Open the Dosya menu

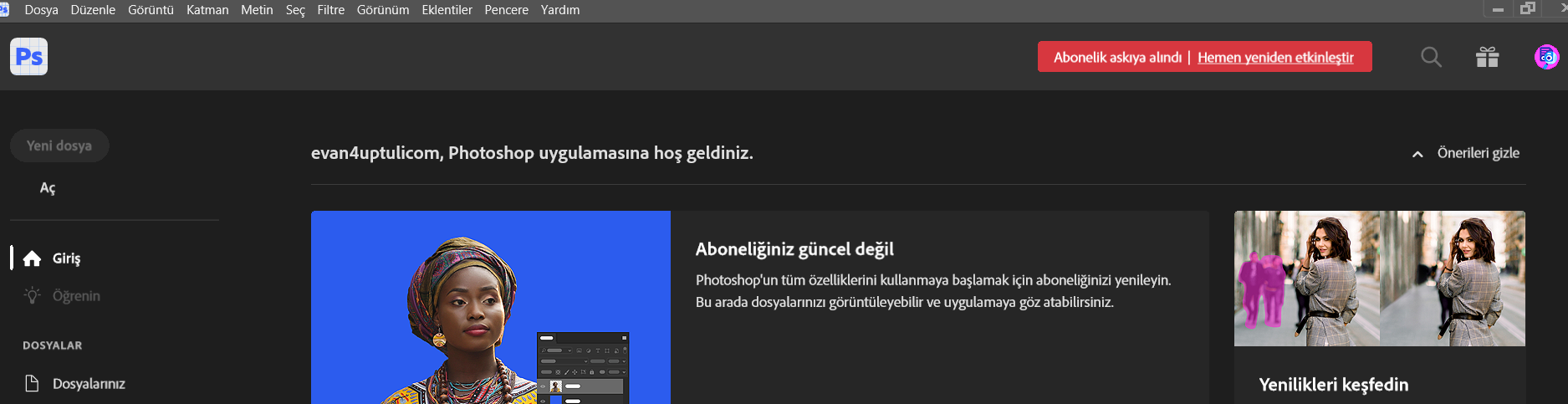click(x=41, y=10)
